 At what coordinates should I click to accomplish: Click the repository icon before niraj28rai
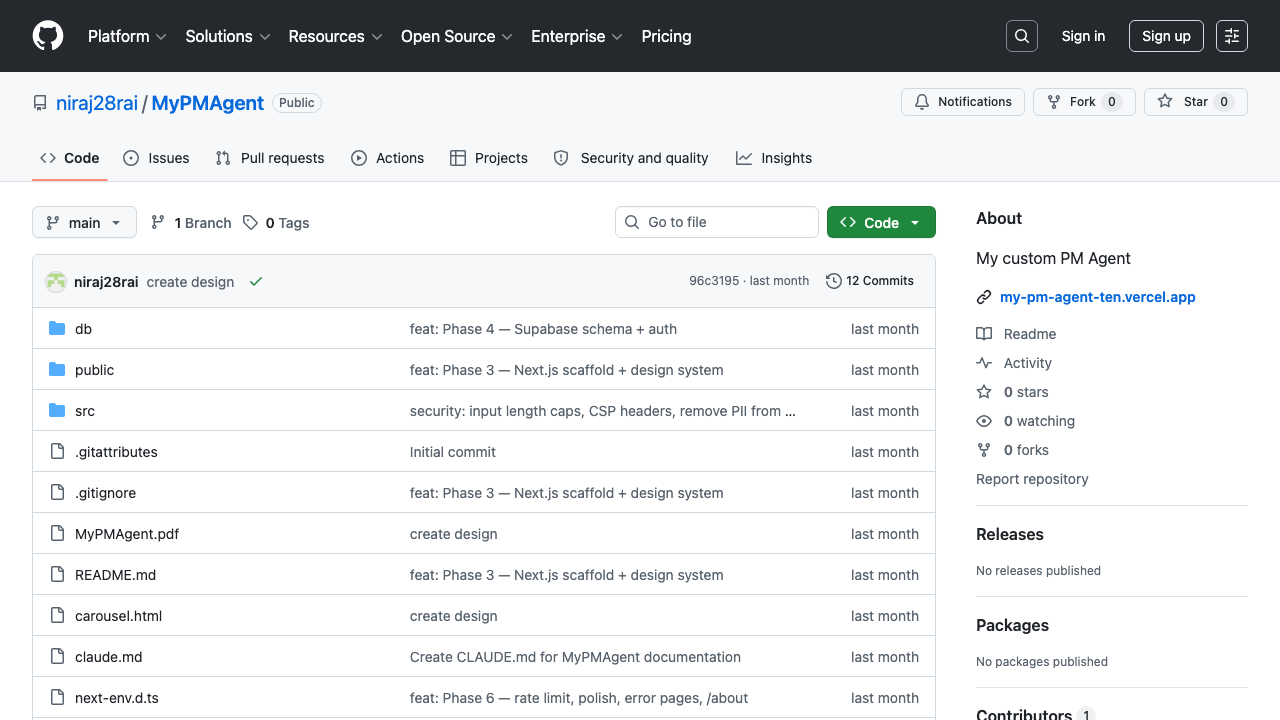(x=40, y=103)
